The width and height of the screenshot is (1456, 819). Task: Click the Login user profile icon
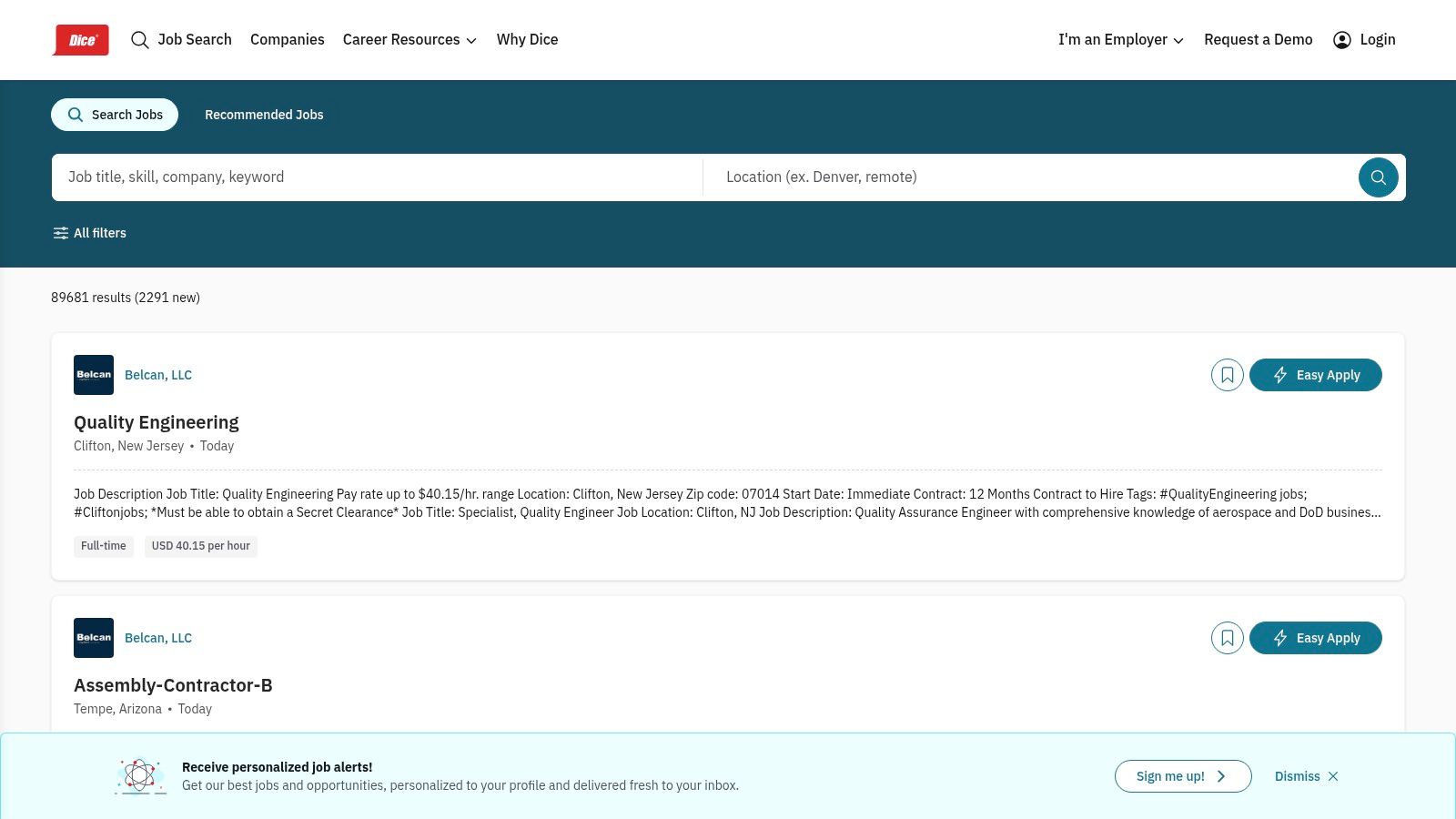click(1341, 40)
